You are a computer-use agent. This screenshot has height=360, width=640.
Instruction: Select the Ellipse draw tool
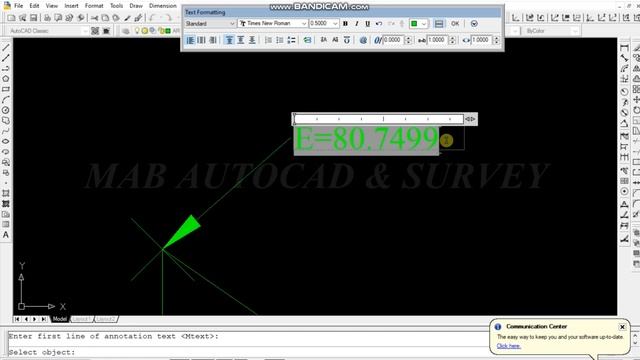click(6, 141)
